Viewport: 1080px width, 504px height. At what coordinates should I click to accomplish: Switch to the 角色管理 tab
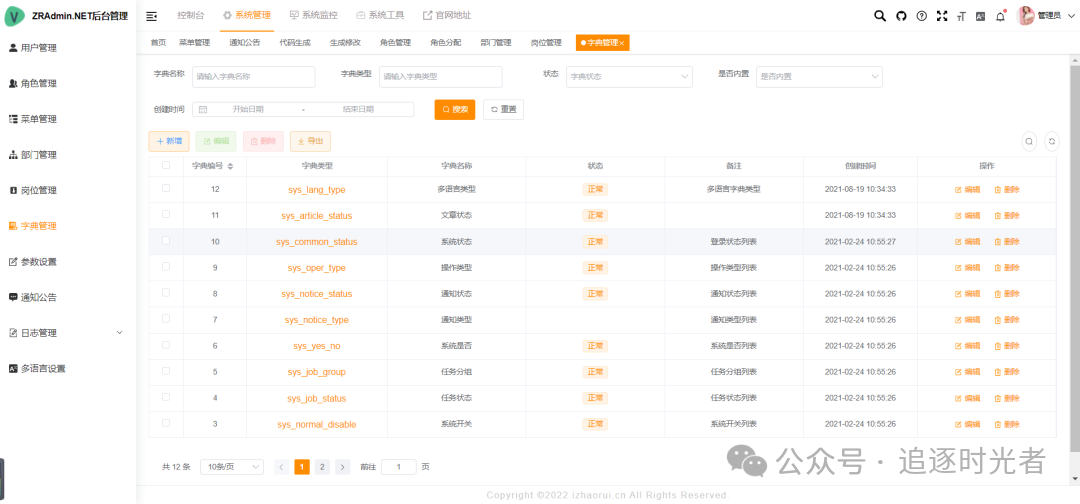click(x=395, y=43)
